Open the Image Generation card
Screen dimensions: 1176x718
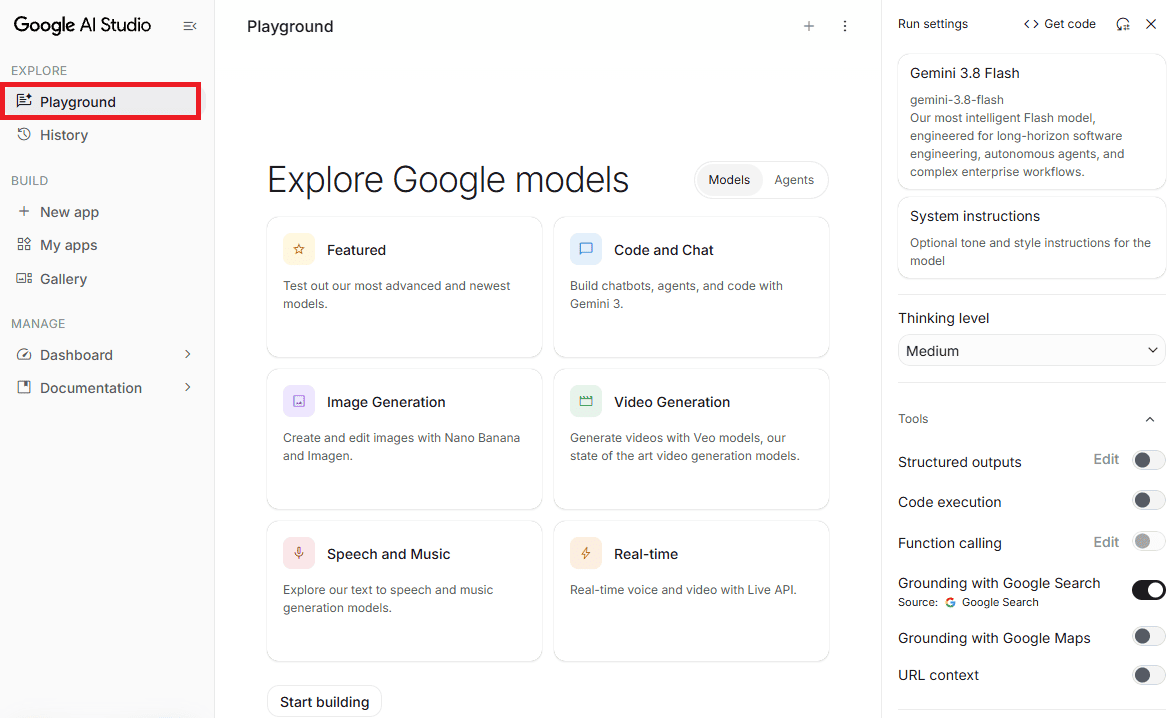coord(404,439)
